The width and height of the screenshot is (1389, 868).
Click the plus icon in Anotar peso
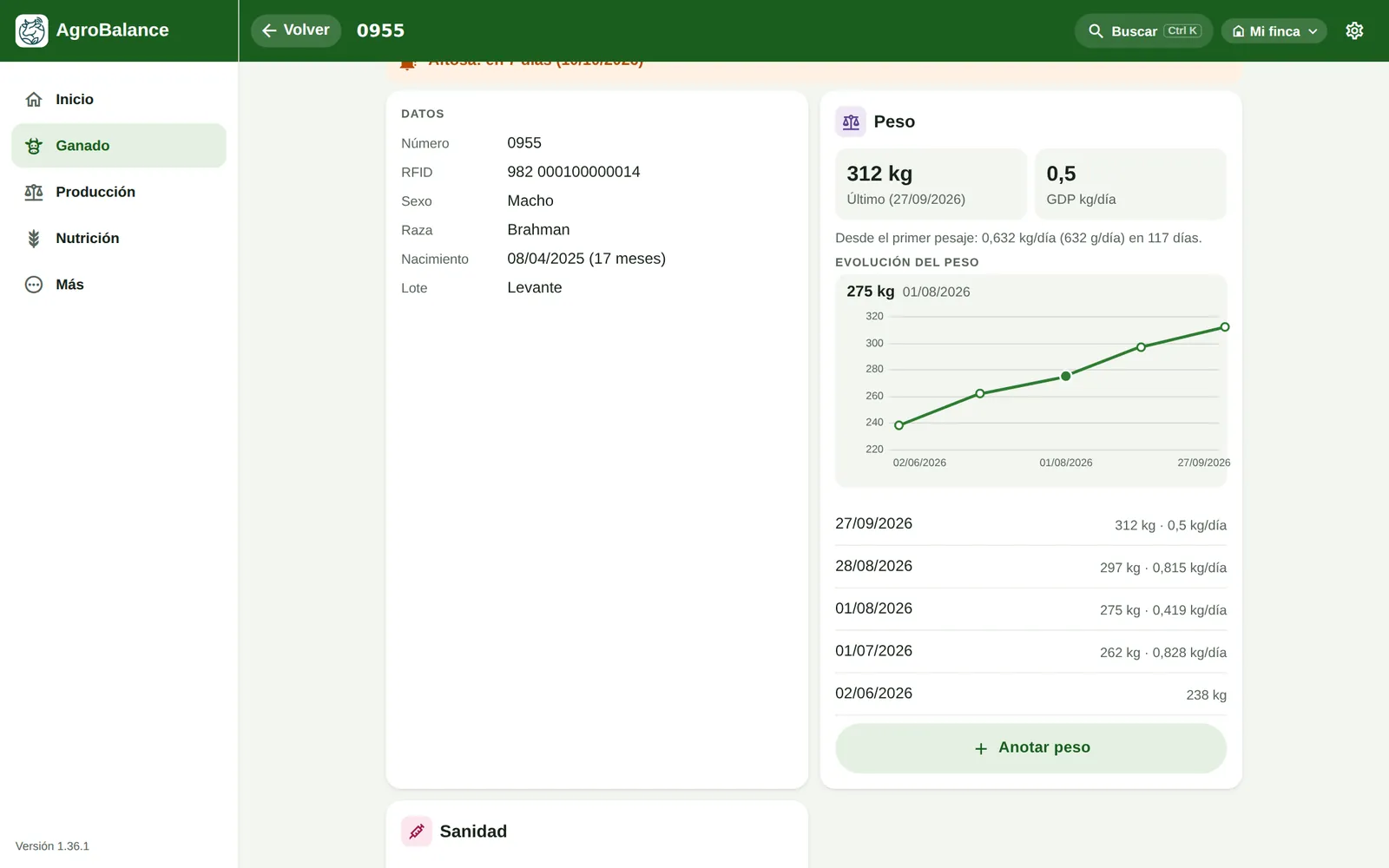coord(981,748)
